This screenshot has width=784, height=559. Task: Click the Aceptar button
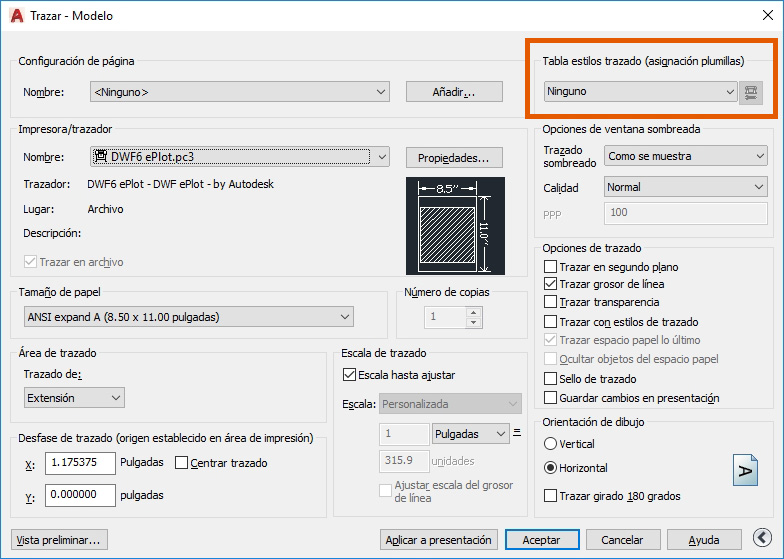tap(541, 540)
